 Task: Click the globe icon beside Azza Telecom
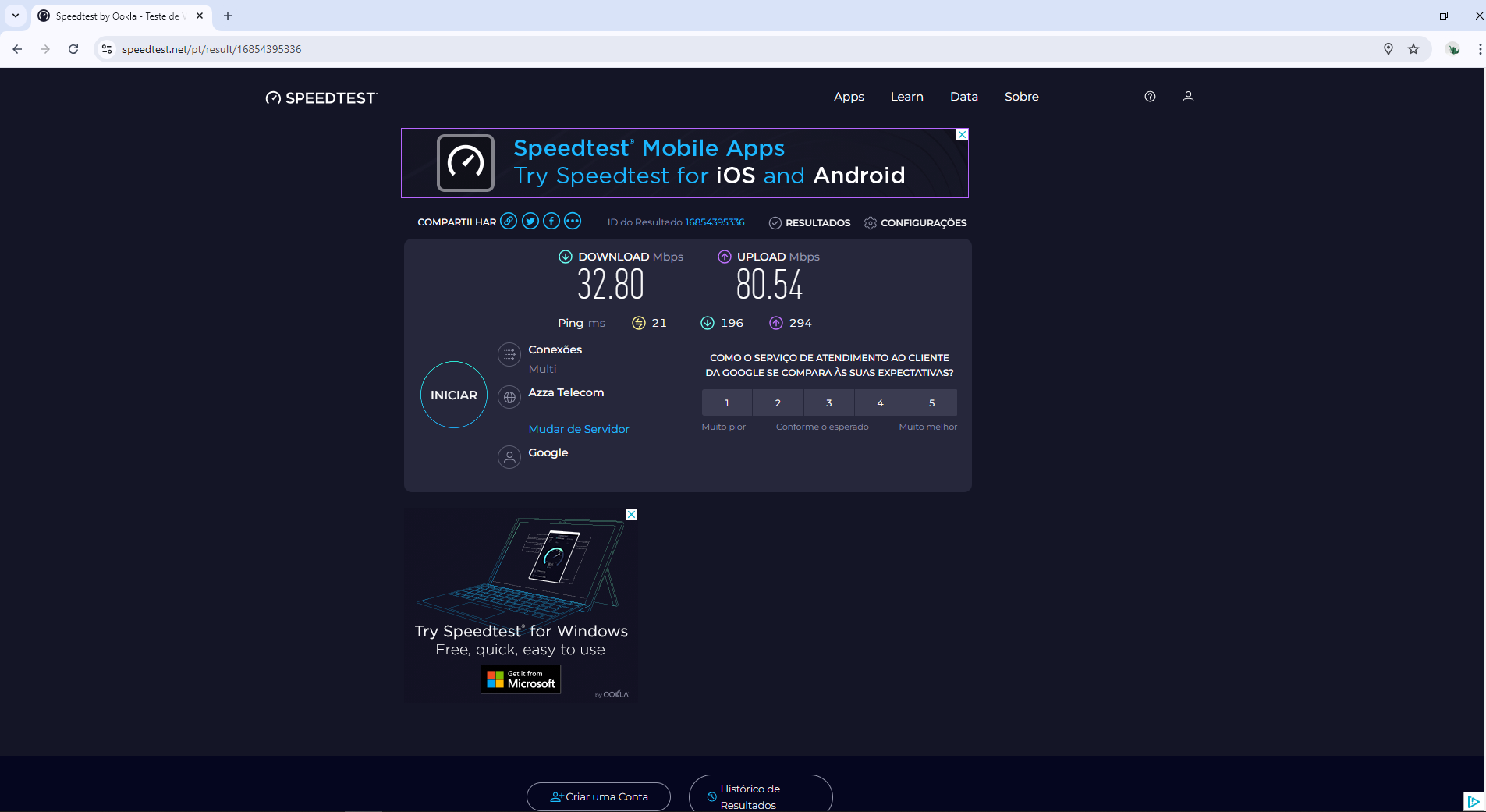tap(509, 398)
